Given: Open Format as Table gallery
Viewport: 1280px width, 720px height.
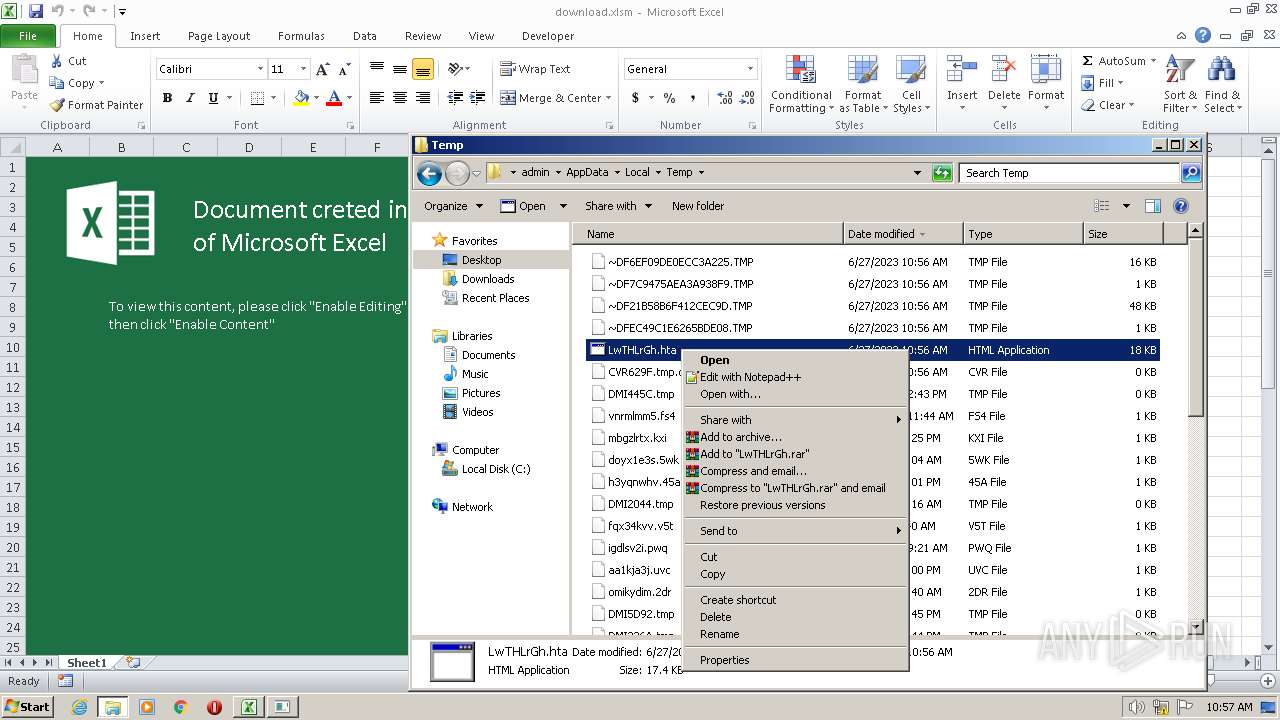Looking at the screenshot, I should (x=863, y=84).
